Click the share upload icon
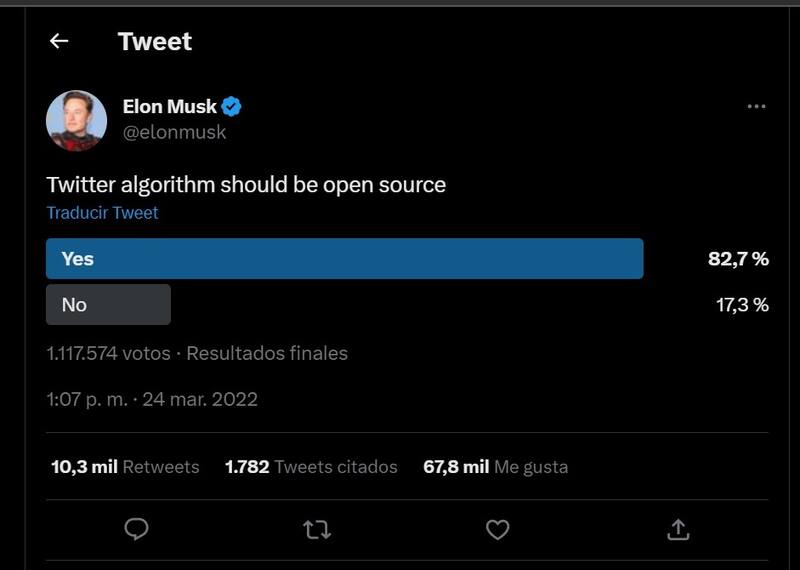The width and height of the screenshot is (800, 570). pos(677,529)
